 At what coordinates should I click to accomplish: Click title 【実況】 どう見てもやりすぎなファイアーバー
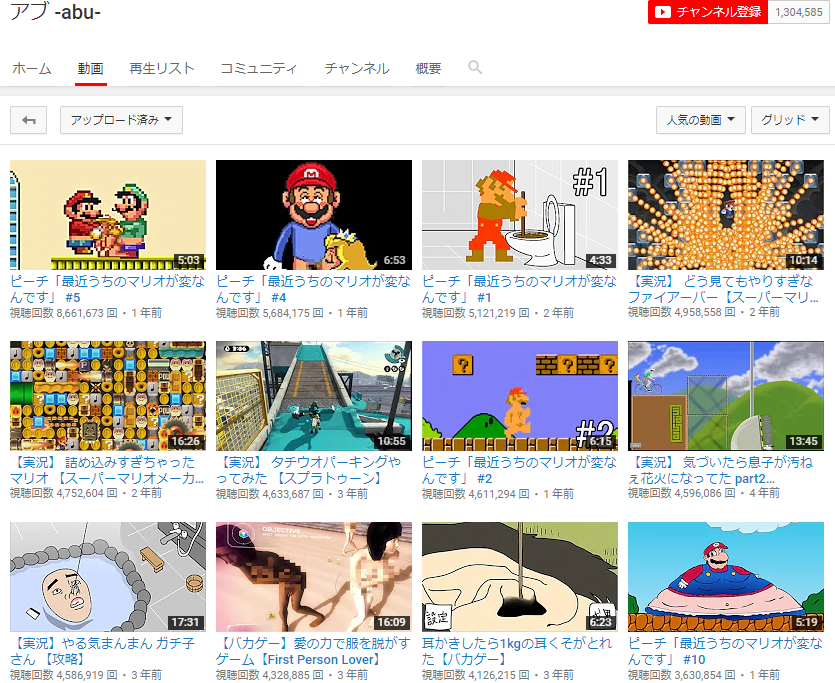(723, 289)
